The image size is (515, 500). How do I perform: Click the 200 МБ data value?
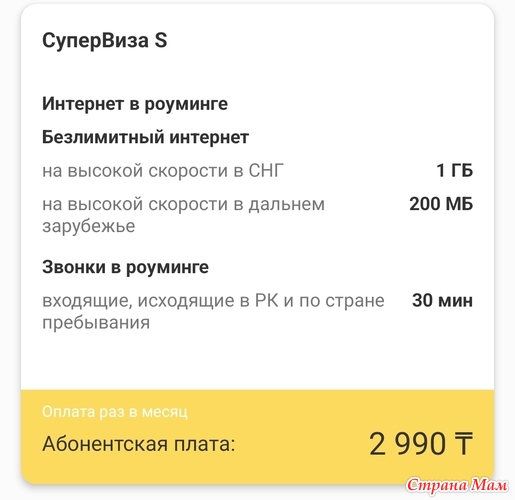tap(441, 204)
